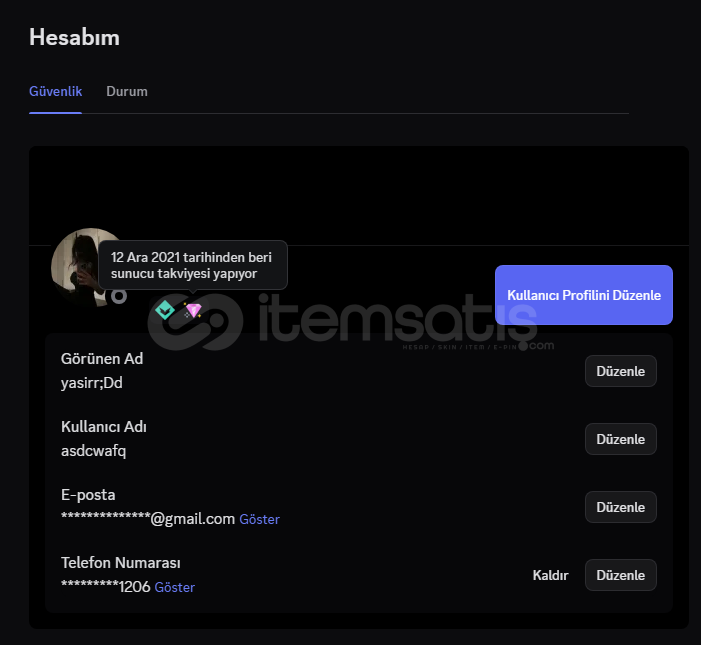Select the display name yasirr;Dd text
This screenshot has height=645, width=701.
(92, 383)
